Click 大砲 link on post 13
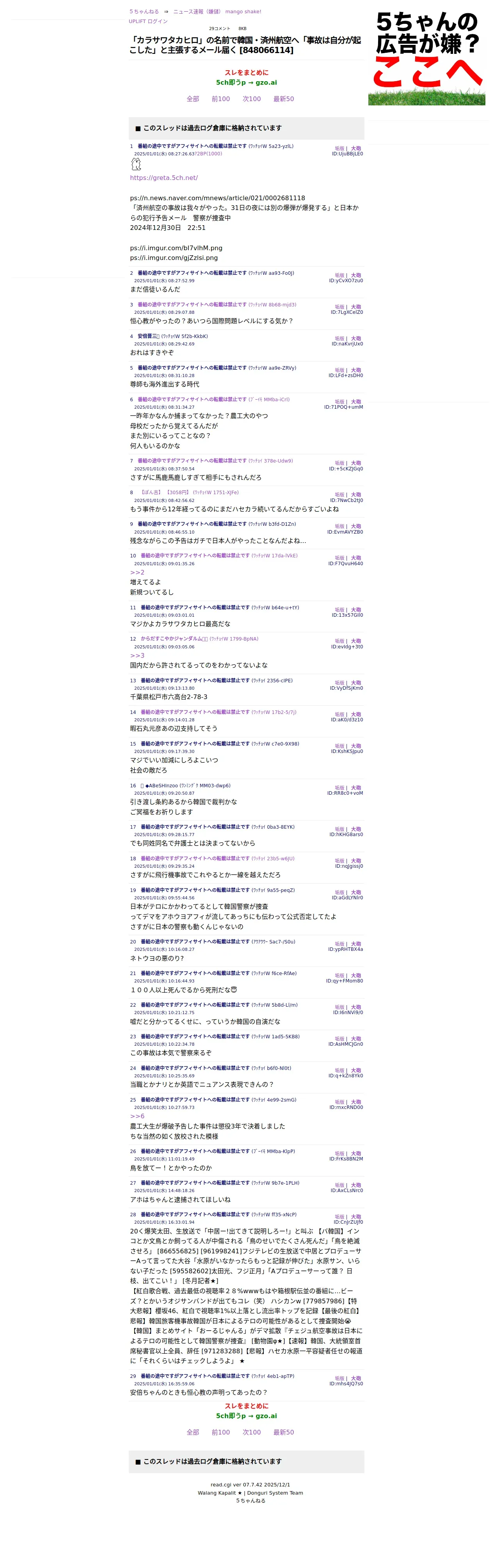This screenshot has width=501, height=1568. click(356, 683)
